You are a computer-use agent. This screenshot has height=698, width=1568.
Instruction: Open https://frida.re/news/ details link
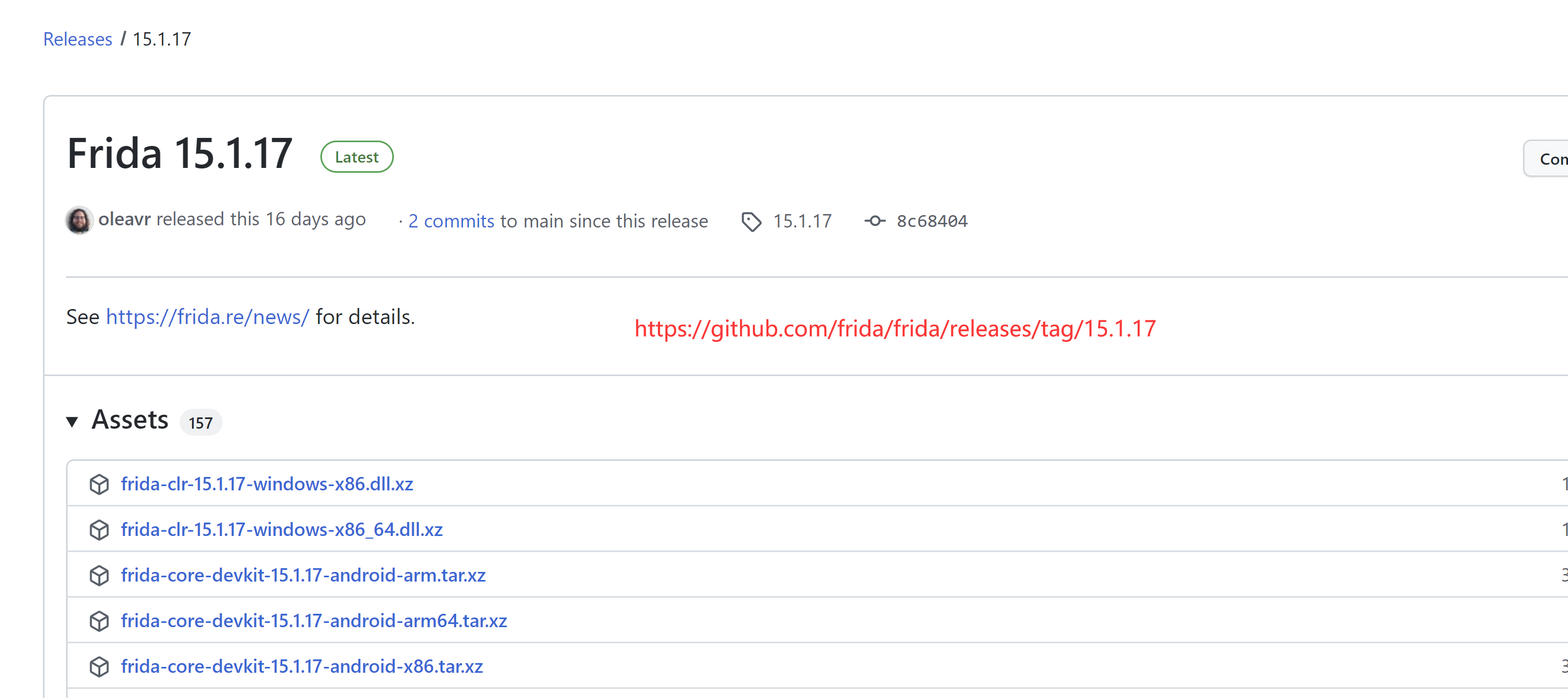(x=207, y=317)
